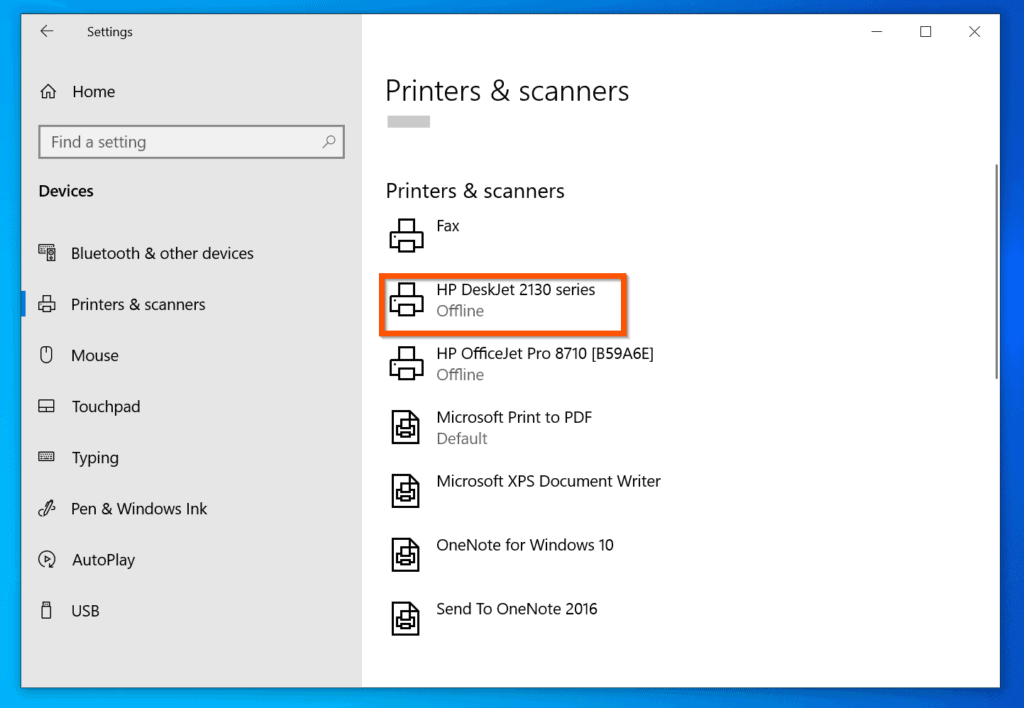Click the search magnifier icon
The height and width of the screenshot is (708, 1024).
pos(329,142)
